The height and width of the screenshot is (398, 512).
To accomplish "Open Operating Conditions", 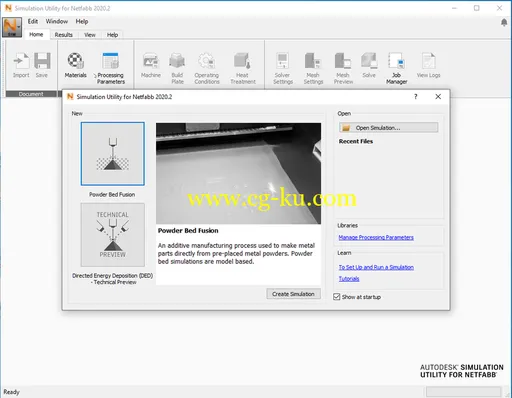I will [207, 68].
